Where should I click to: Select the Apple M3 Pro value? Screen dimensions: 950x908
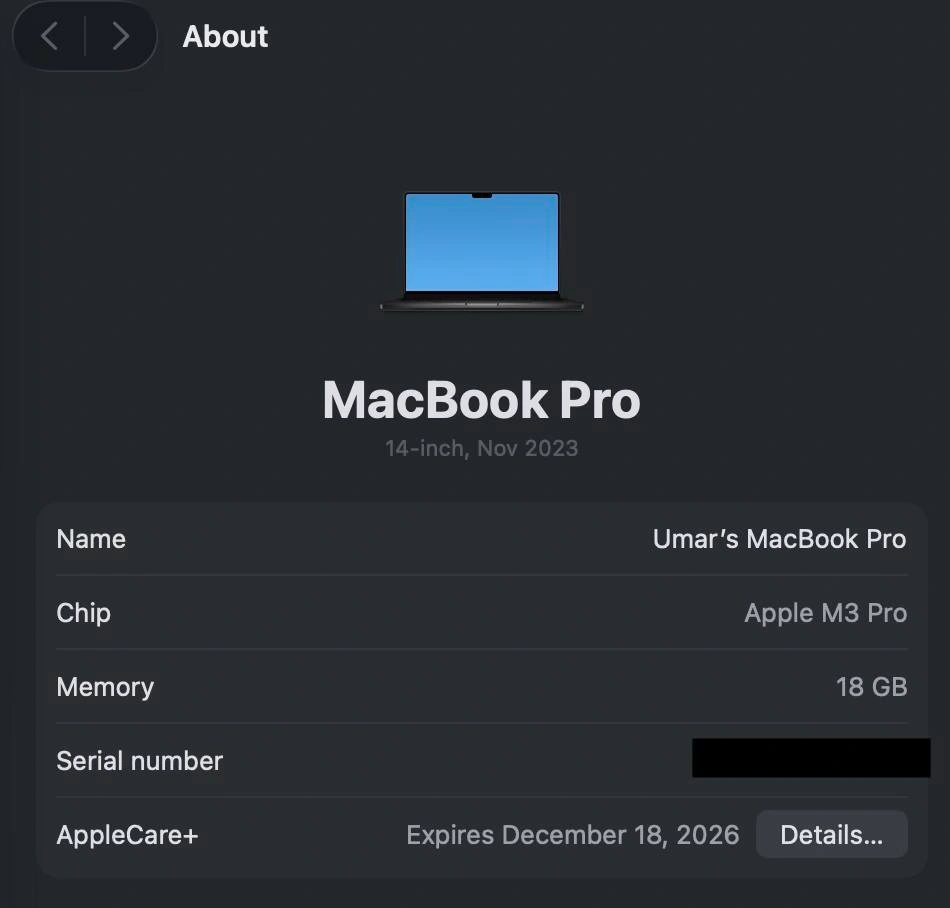(825, 613)
